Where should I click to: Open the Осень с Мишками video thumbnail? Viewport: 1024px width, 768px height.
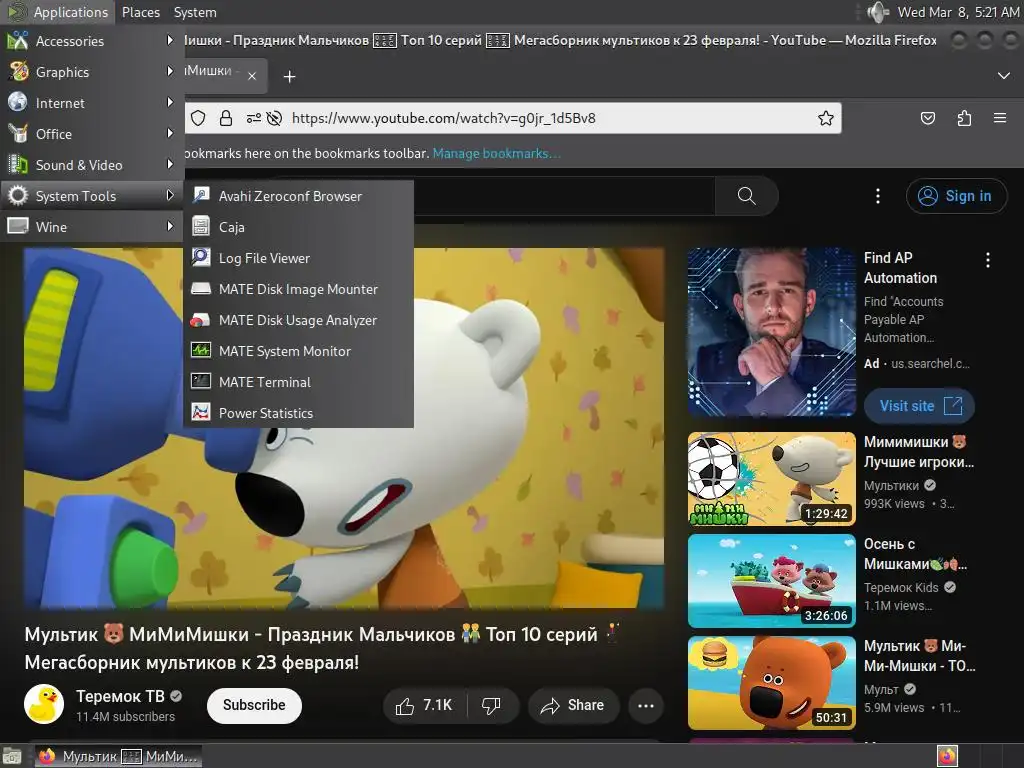(771, 581)
